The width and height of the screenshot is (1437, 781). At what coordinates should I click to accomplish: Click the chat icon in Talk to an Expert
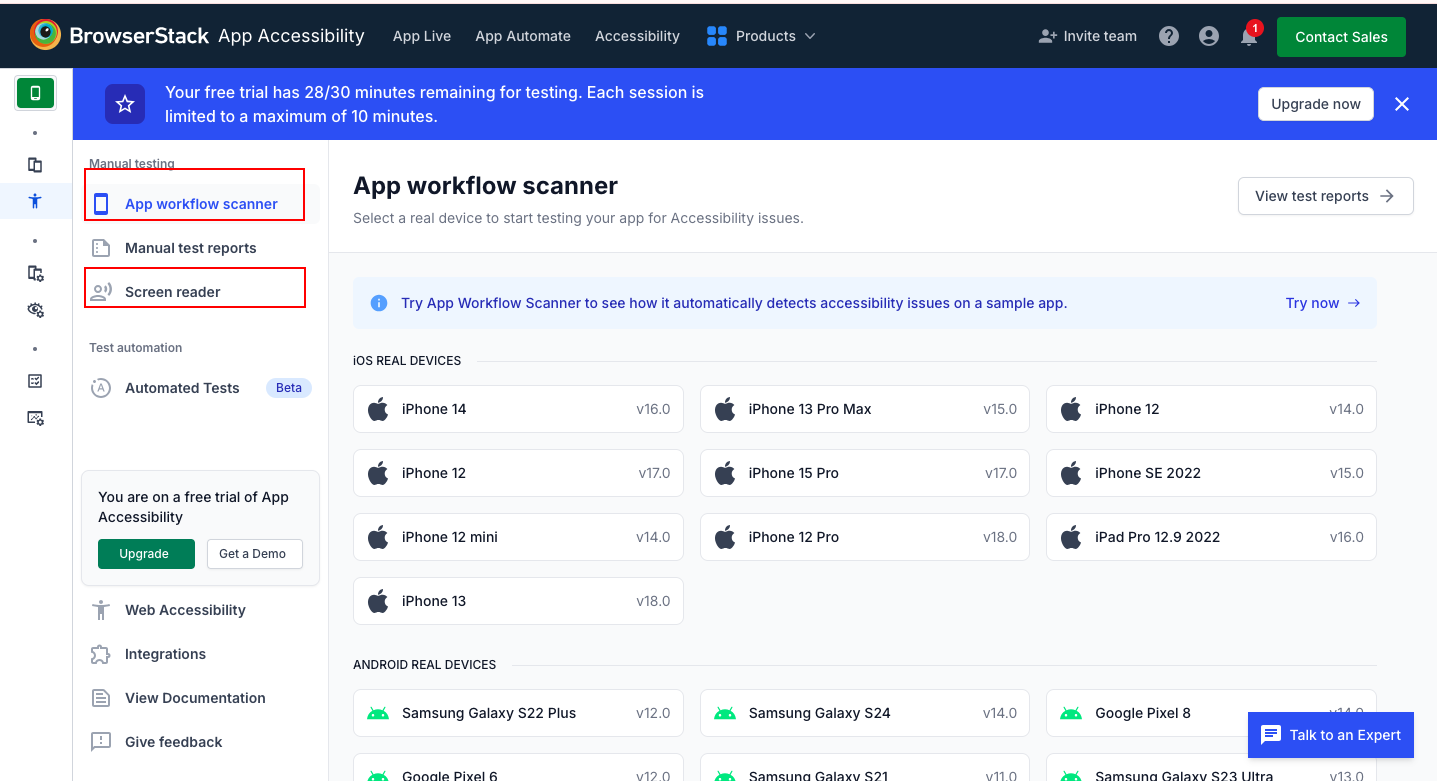point(1271,735)
